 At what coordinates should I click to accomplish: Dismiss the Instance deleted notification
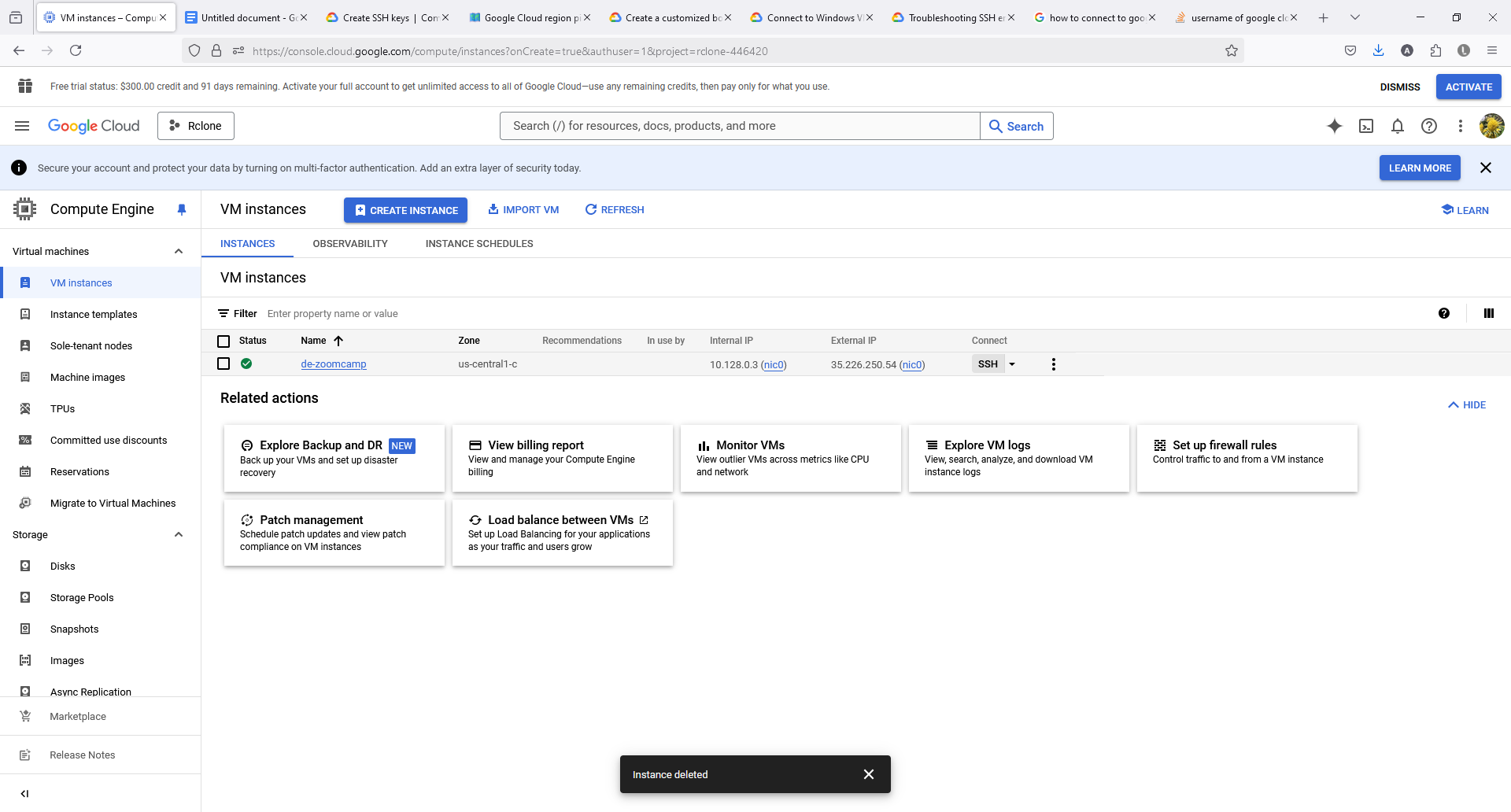869,774
